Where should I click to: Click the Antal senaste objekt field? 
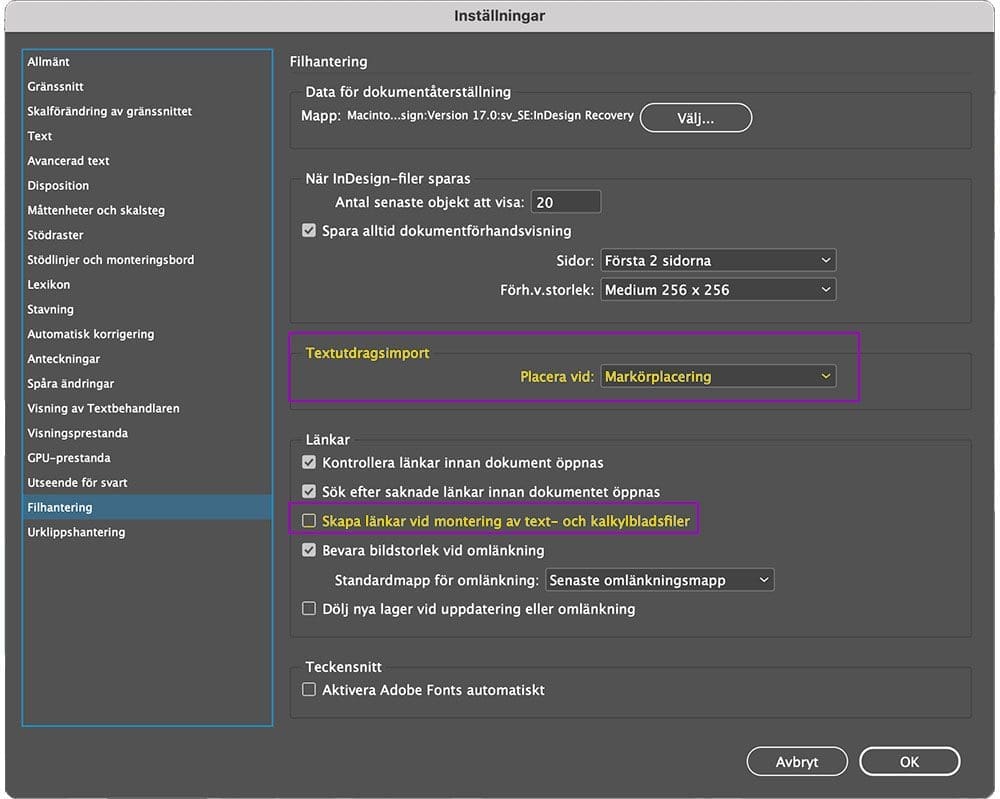[566, 202]
